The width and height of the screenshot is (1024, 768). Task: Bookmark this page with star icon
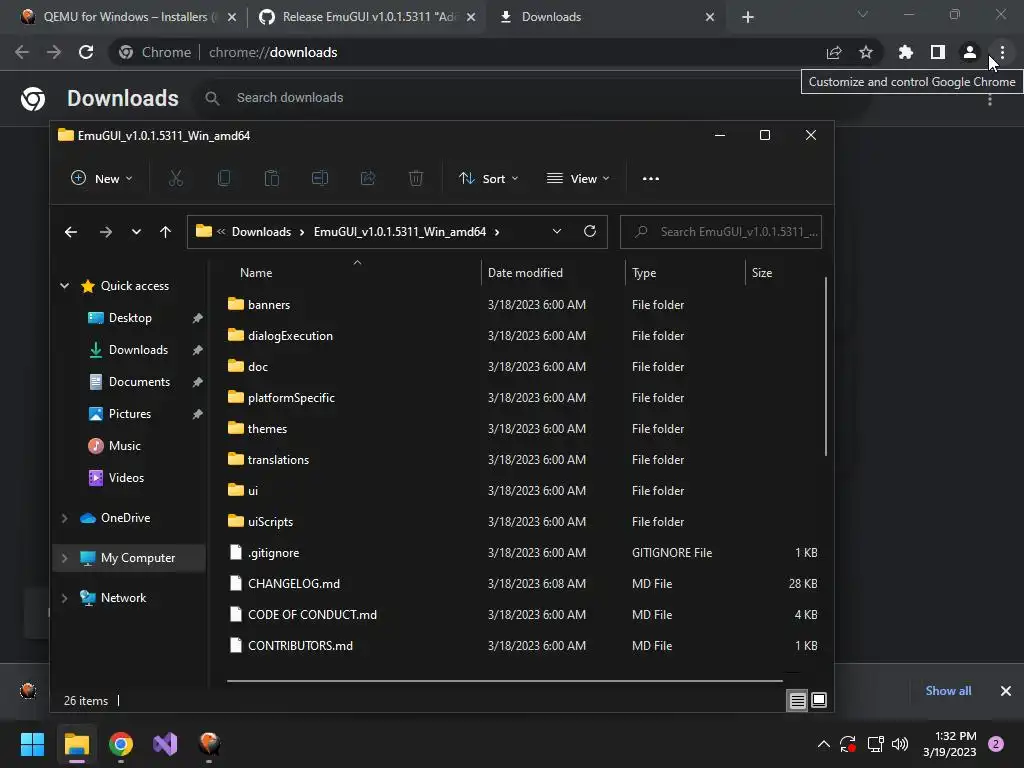click(866, 52)
